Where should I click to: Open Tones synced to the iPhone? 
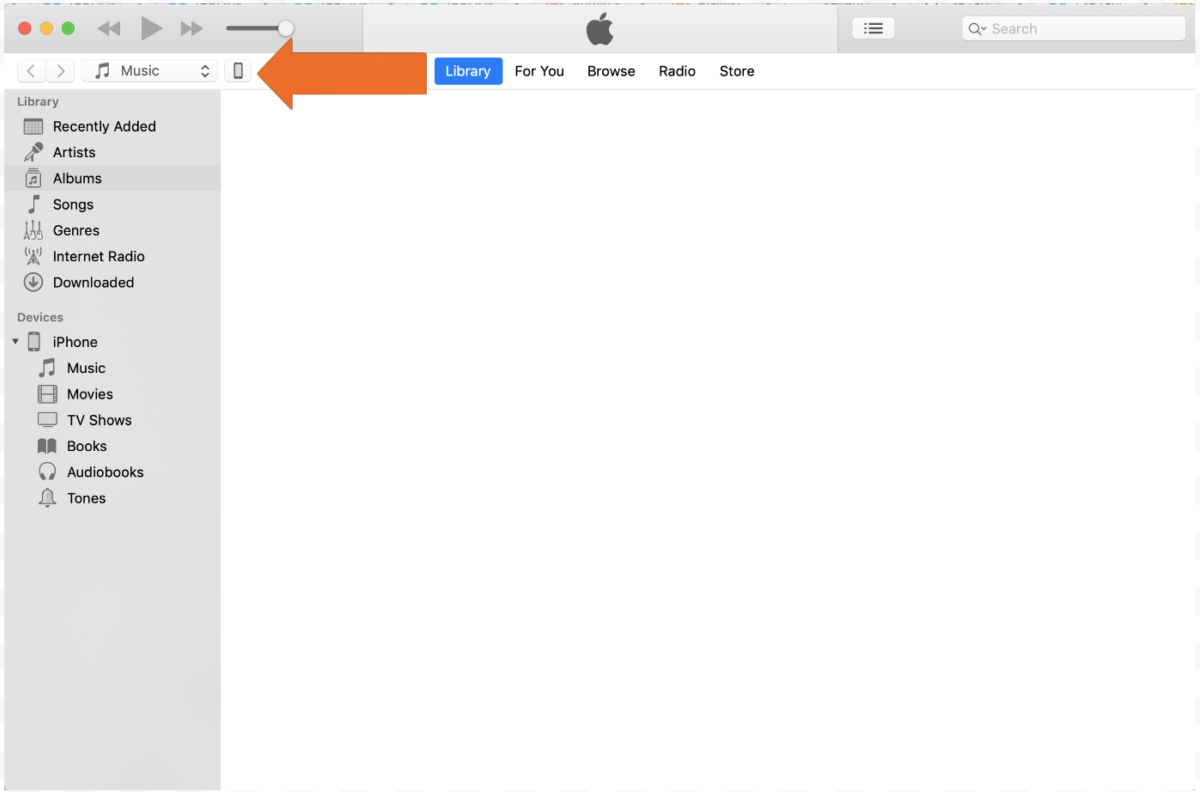tap(85, 498)
